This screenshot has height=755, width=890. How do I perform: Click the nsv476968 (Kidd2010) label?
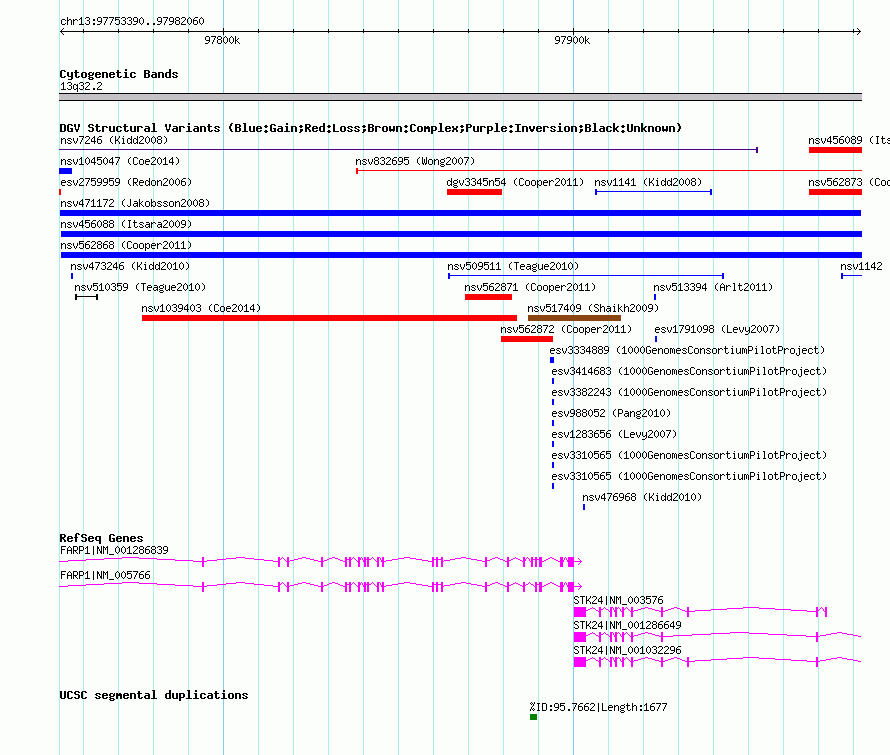642,497
